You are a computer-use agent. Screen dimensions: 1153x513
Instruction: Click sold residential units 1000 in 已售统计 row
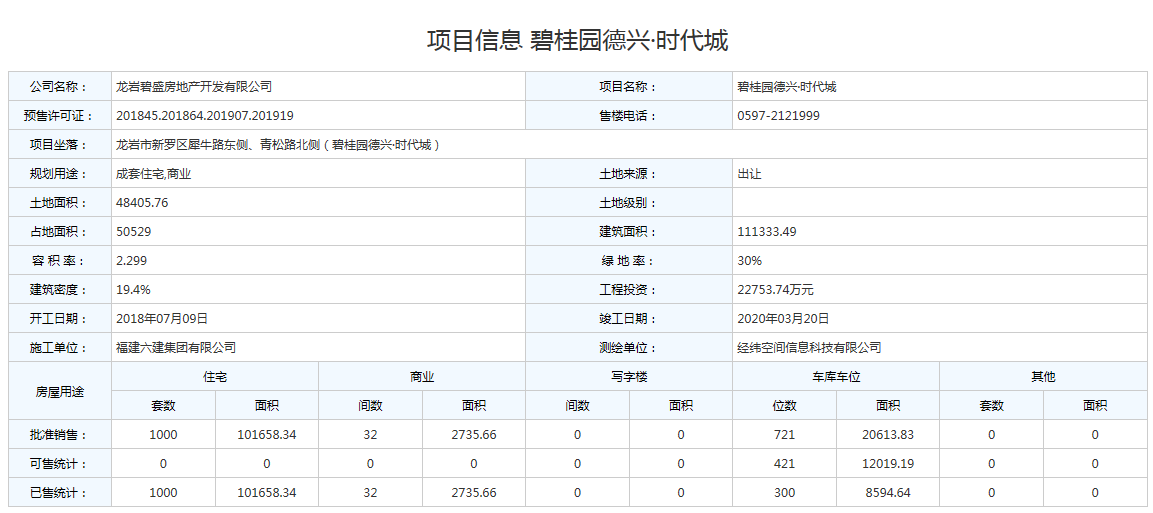[x=163, y=492]
